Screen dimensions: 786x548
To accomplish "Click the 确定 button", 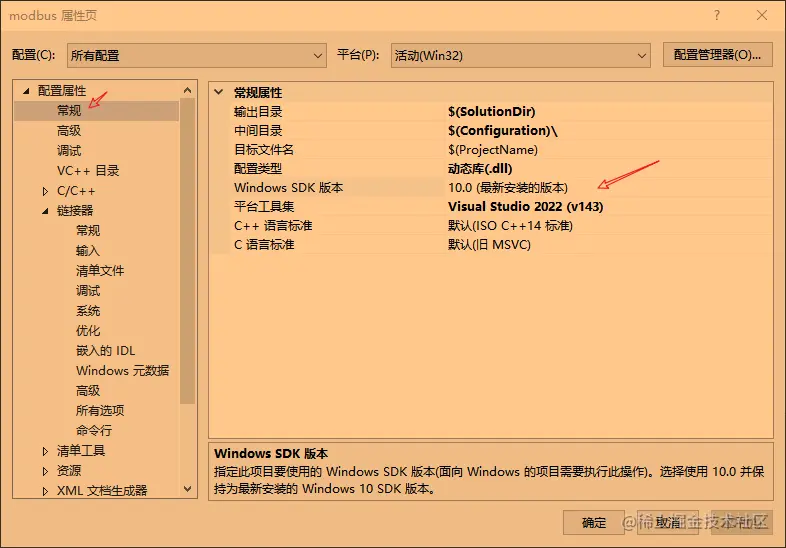I will 594,522.
